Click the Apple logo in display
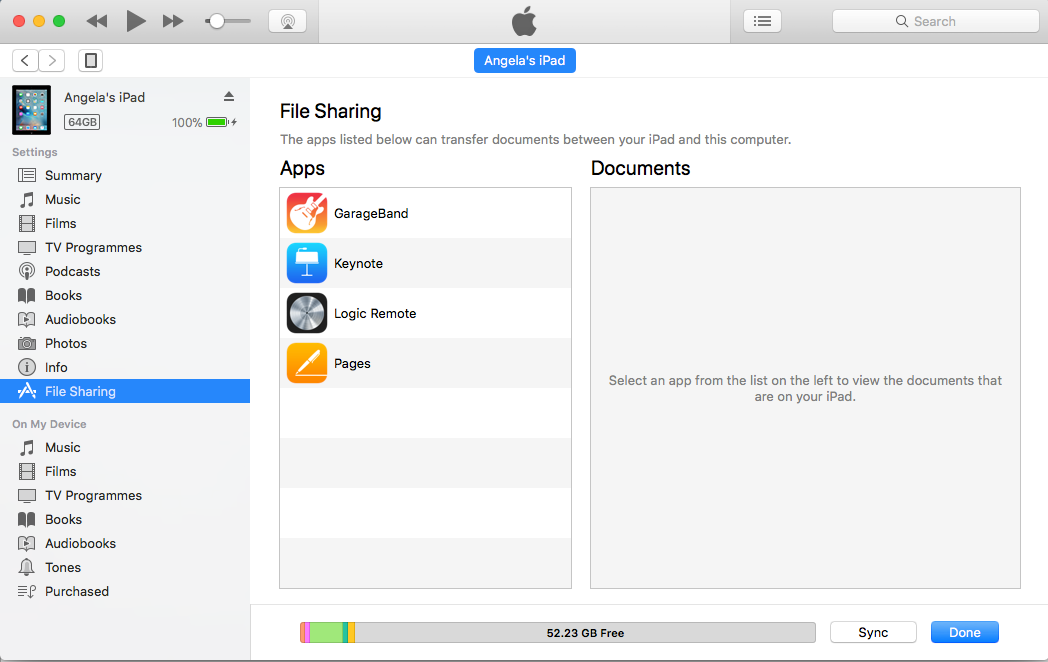Screen dimensions: 1048x662 (525, 21)
